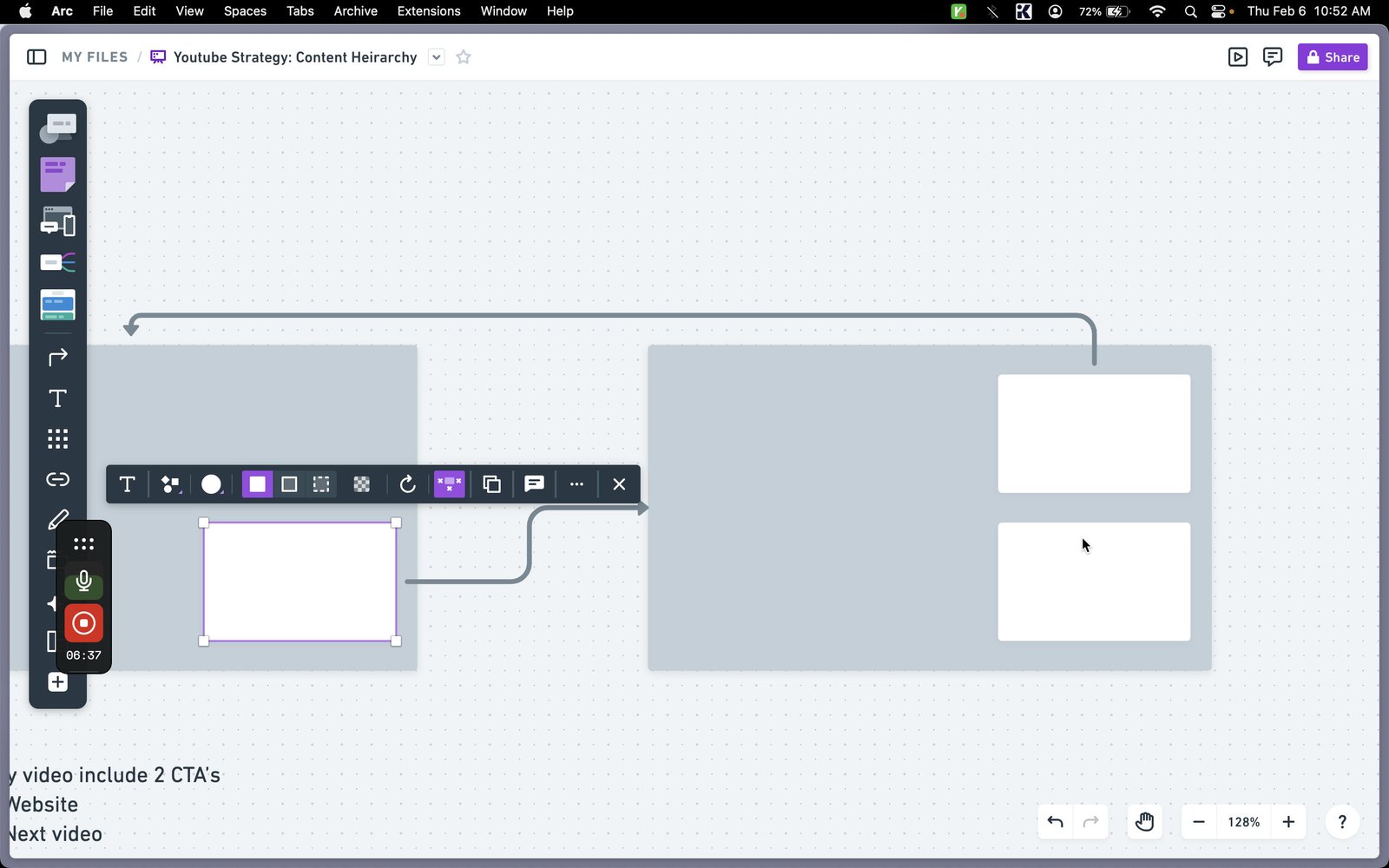
Task: Select the link tool in left toolbar
Action: pos(57,479)
